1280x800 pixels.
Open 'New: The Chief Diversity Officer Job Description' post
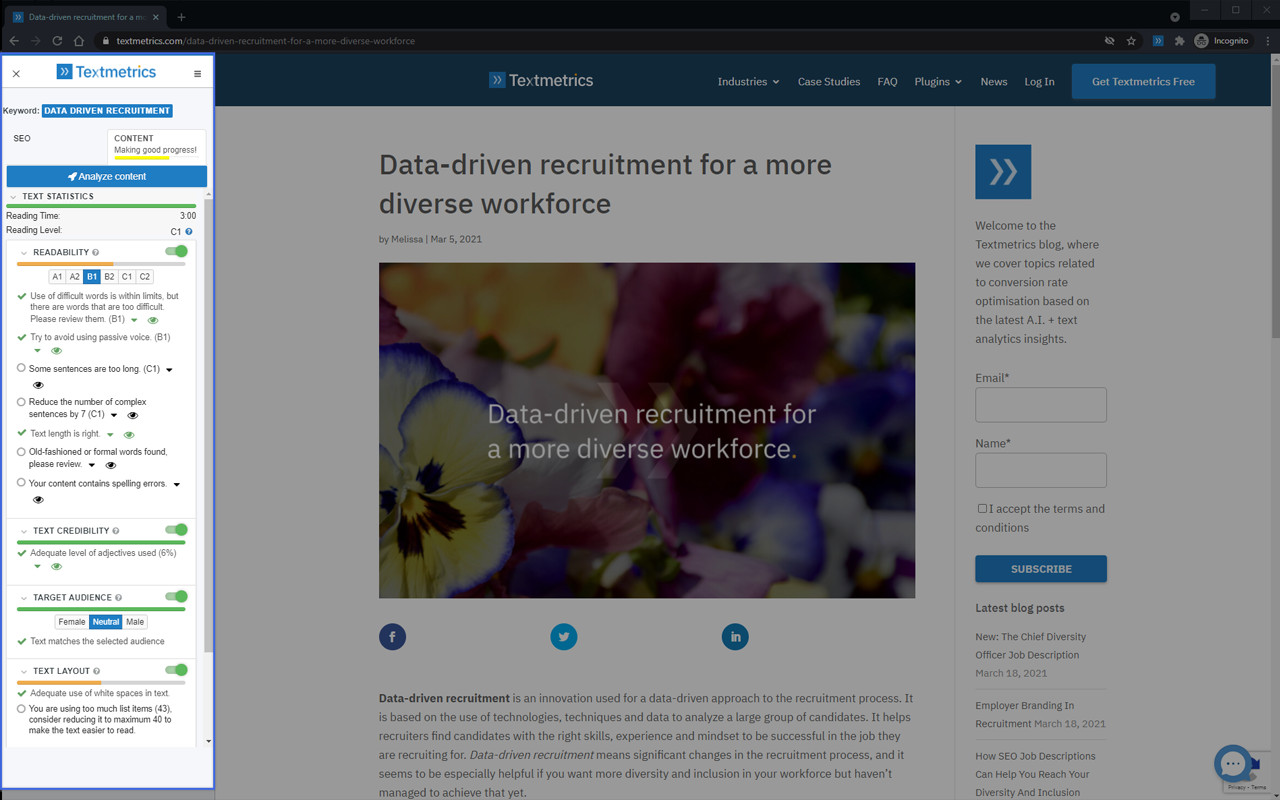[1030, 646]
